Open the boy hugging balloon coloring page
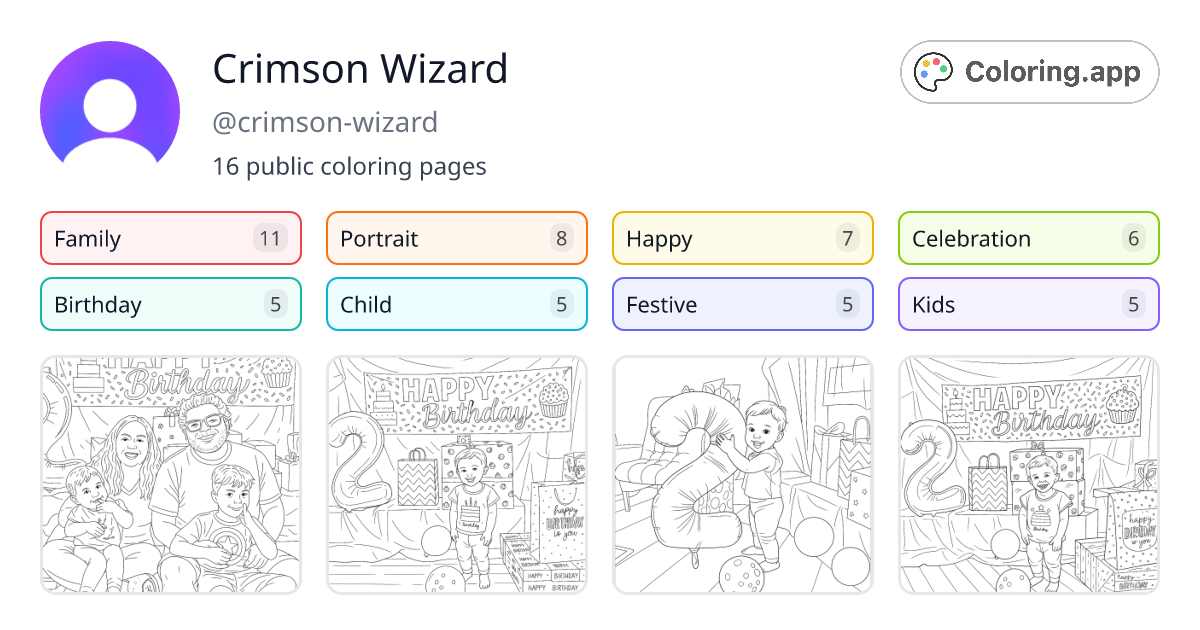The height and width of the screenshot is (630, 1200). (742, 474)
